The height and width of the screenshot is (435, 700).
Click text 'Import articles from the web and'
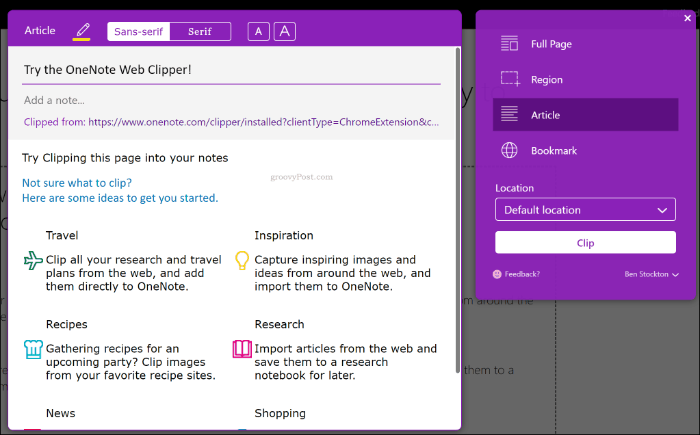346,348
